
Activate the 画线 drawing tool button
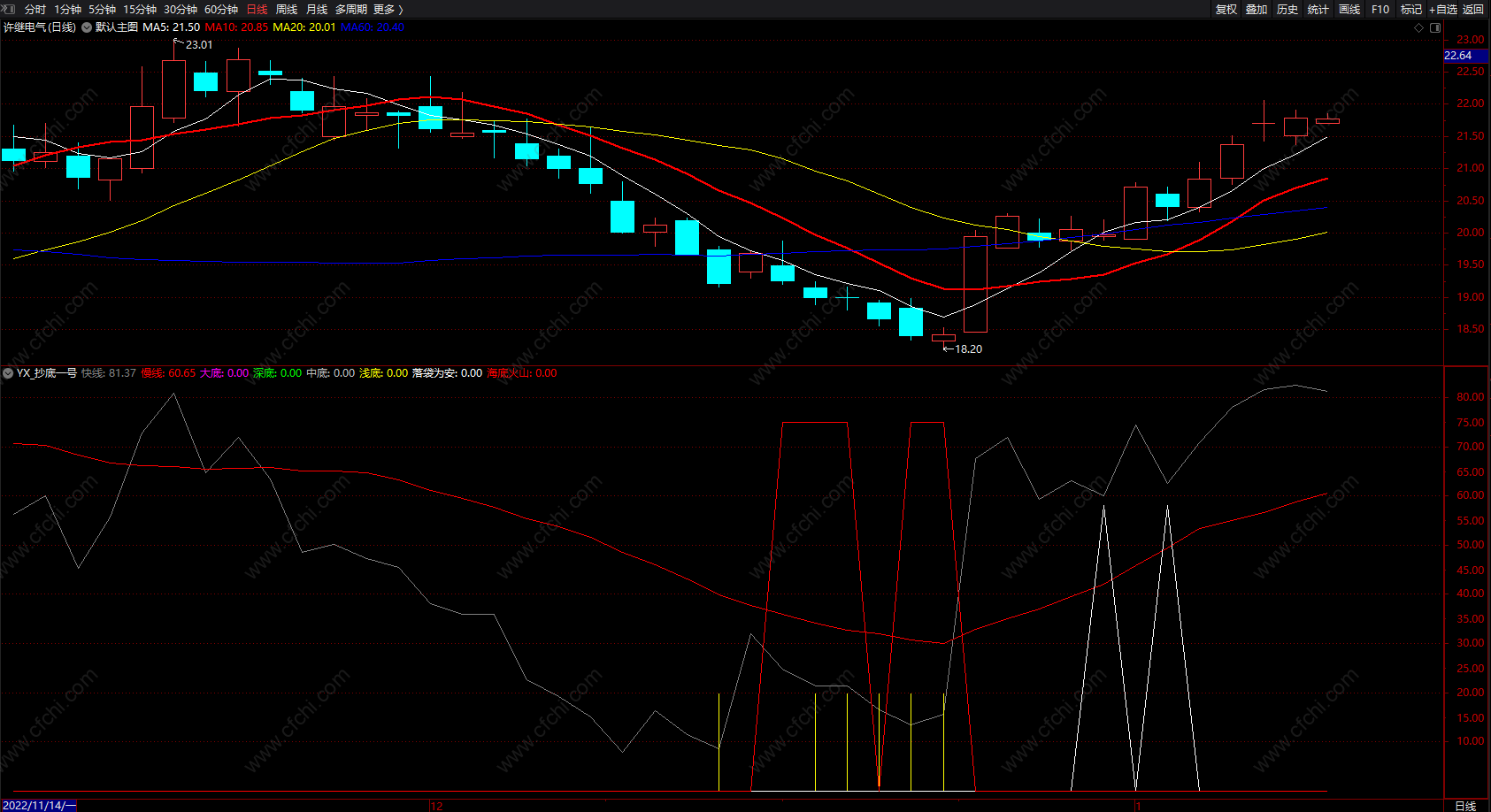[x=1349, y=9]
